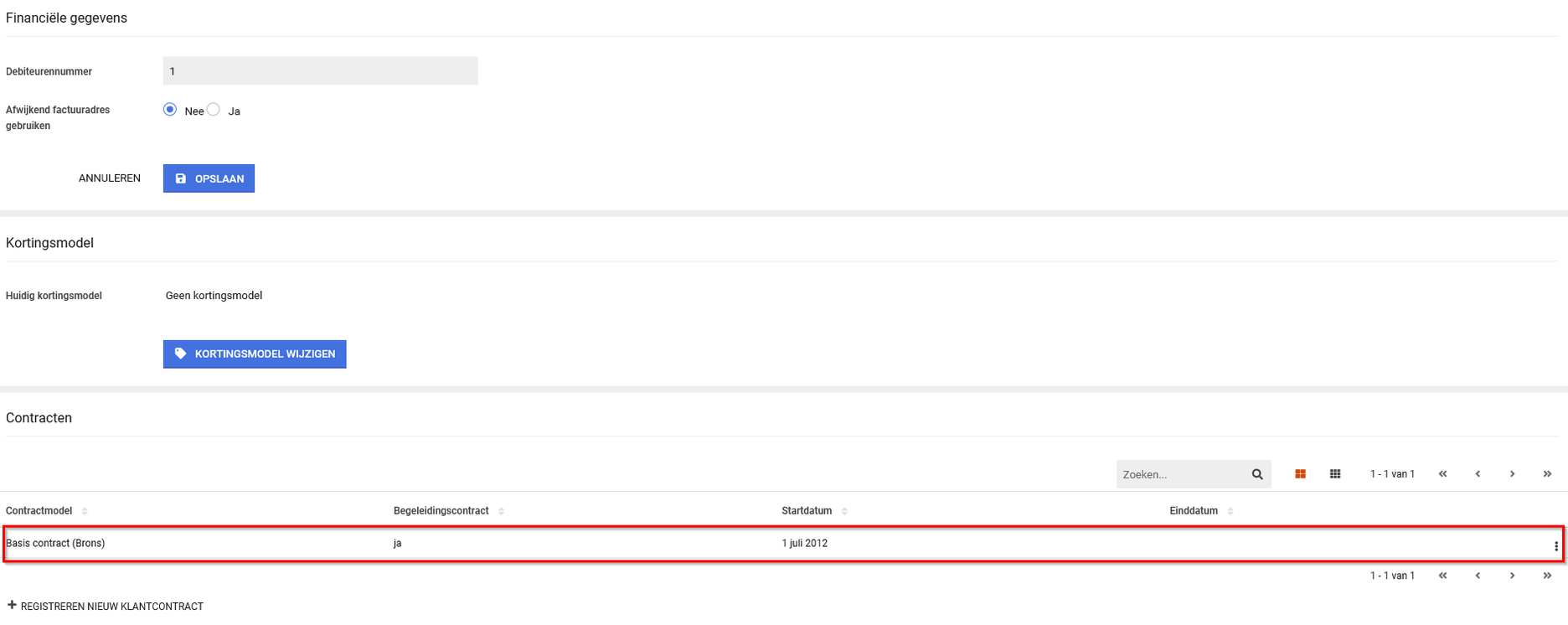
Task: Sort by the Startdatum column
Action: (807, 511)
